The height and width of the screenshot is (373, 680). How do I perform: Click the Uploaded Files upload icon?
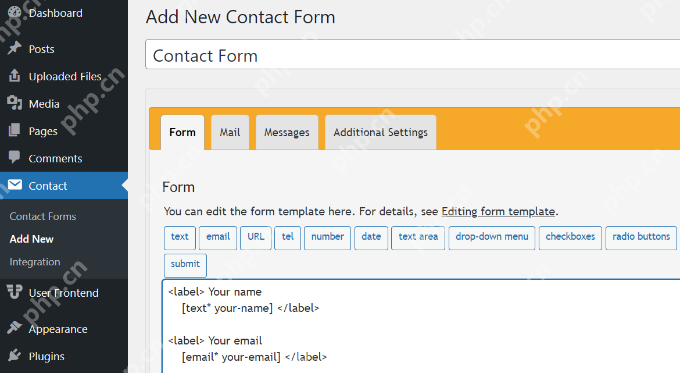(x=14, y=75)
